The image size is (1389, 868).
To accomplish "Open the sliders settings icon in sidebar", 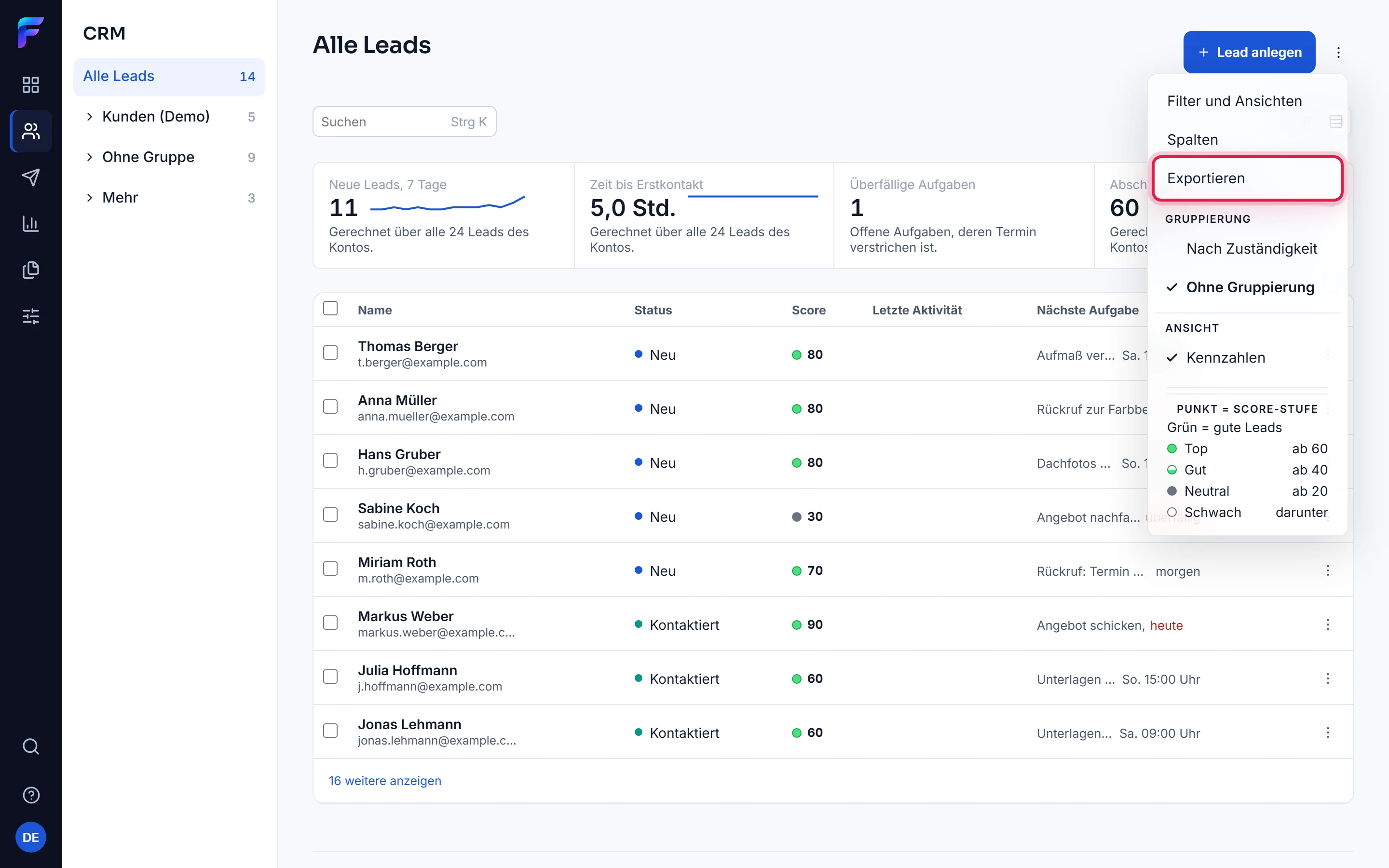I will pos(30,316).
